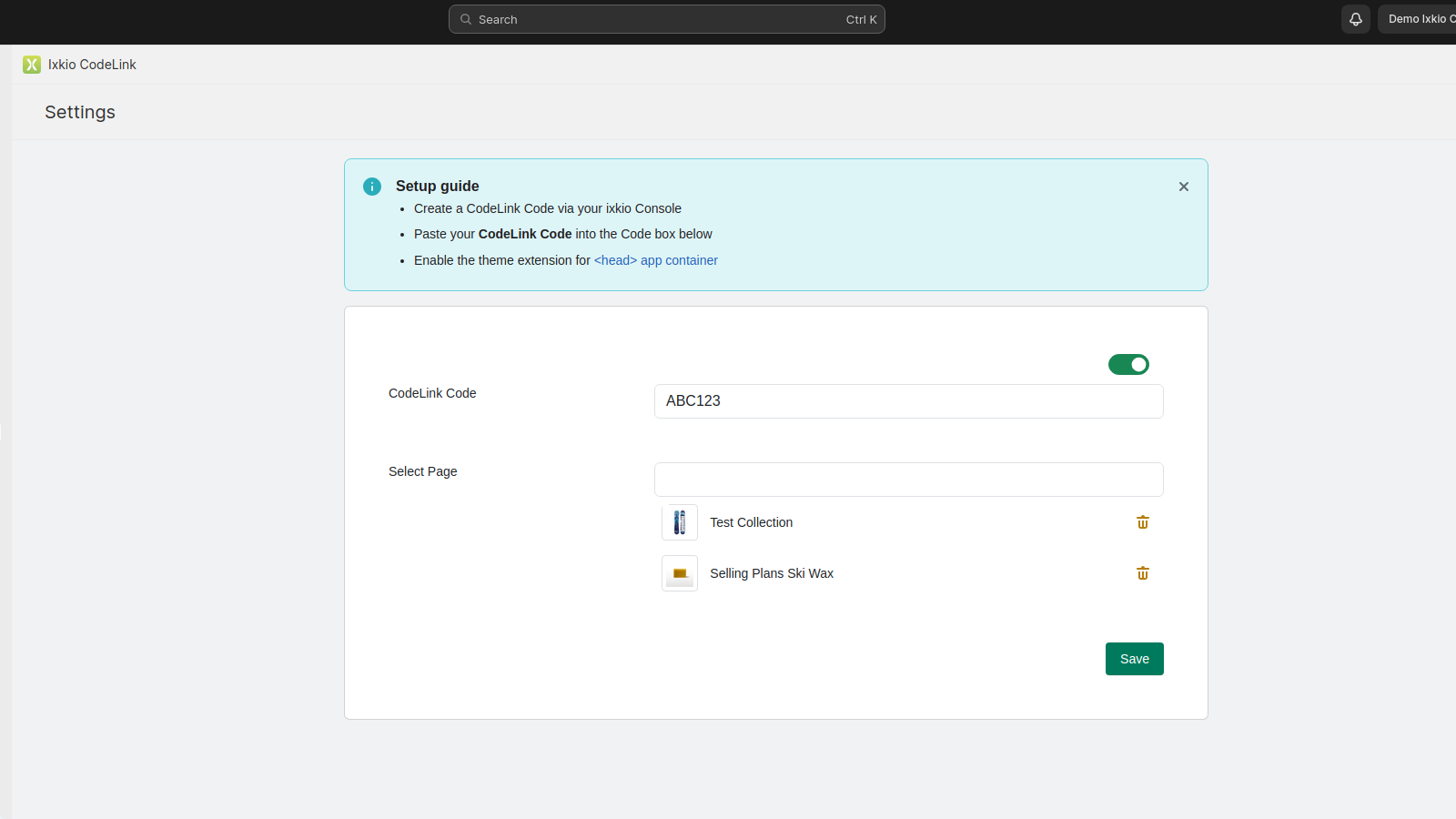1456x819 pixels.
Task: Click the Settings page heading
Action: pos(79,112)
